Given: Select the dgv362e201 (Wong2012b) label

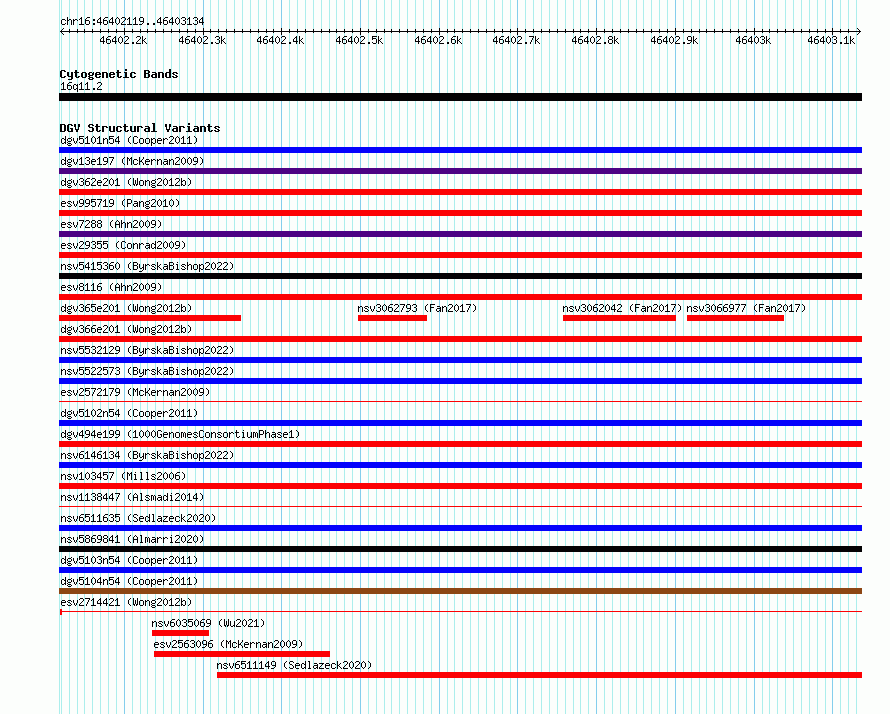Looking at the screenshot, I should (x=126, y=182).
